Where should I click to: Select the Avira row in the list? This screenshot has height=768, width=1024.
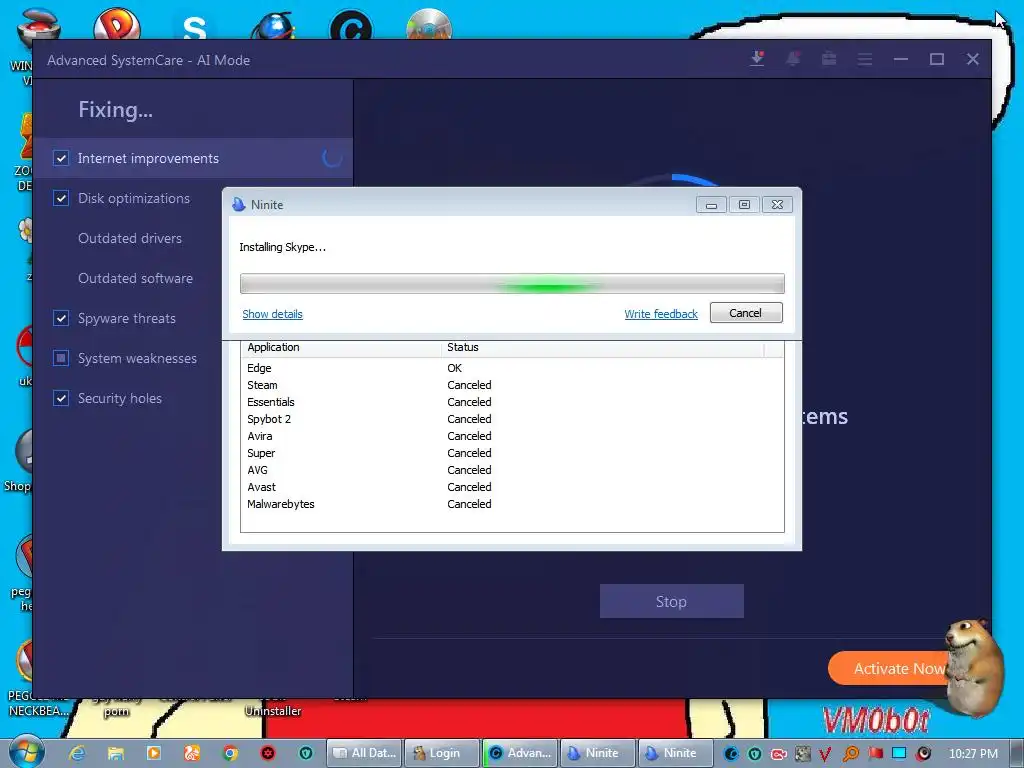click(512, 436)
